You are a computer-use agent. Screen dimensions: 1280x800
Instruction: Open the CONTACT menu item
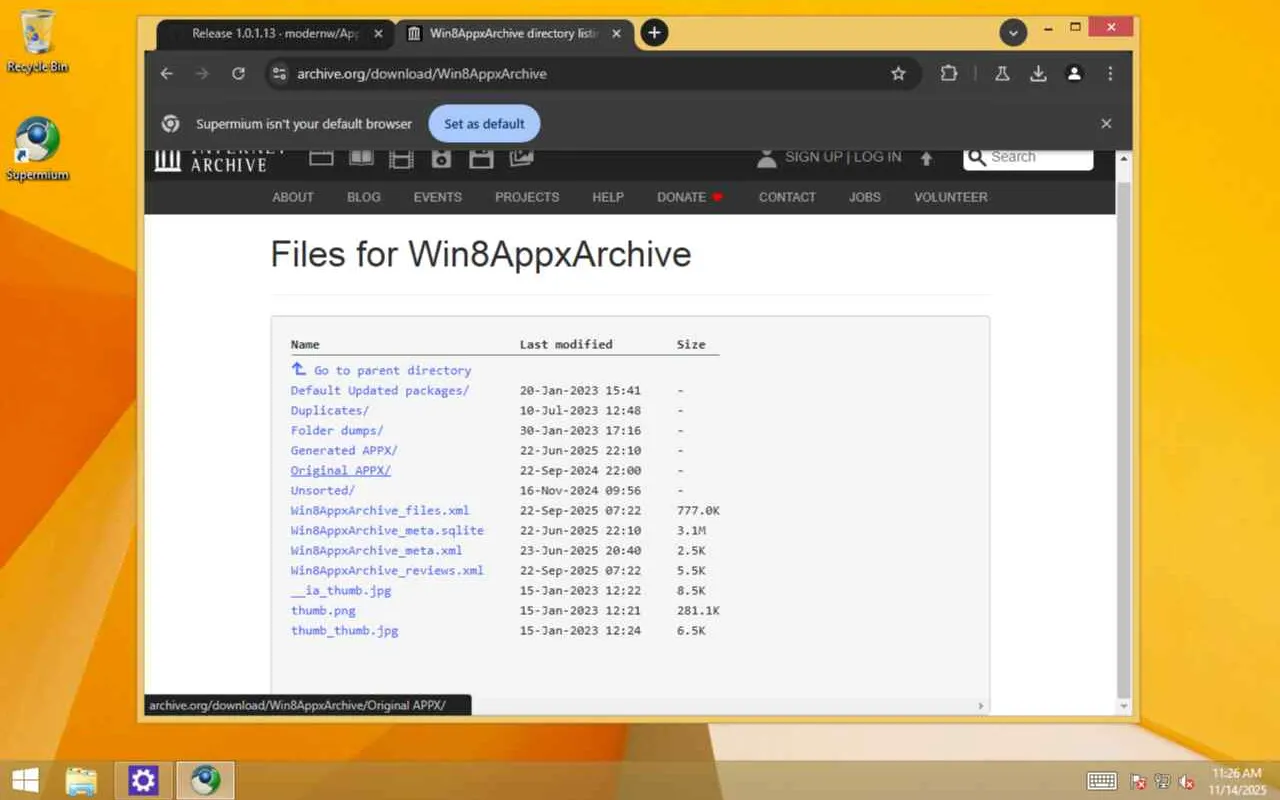coord(787,197)
